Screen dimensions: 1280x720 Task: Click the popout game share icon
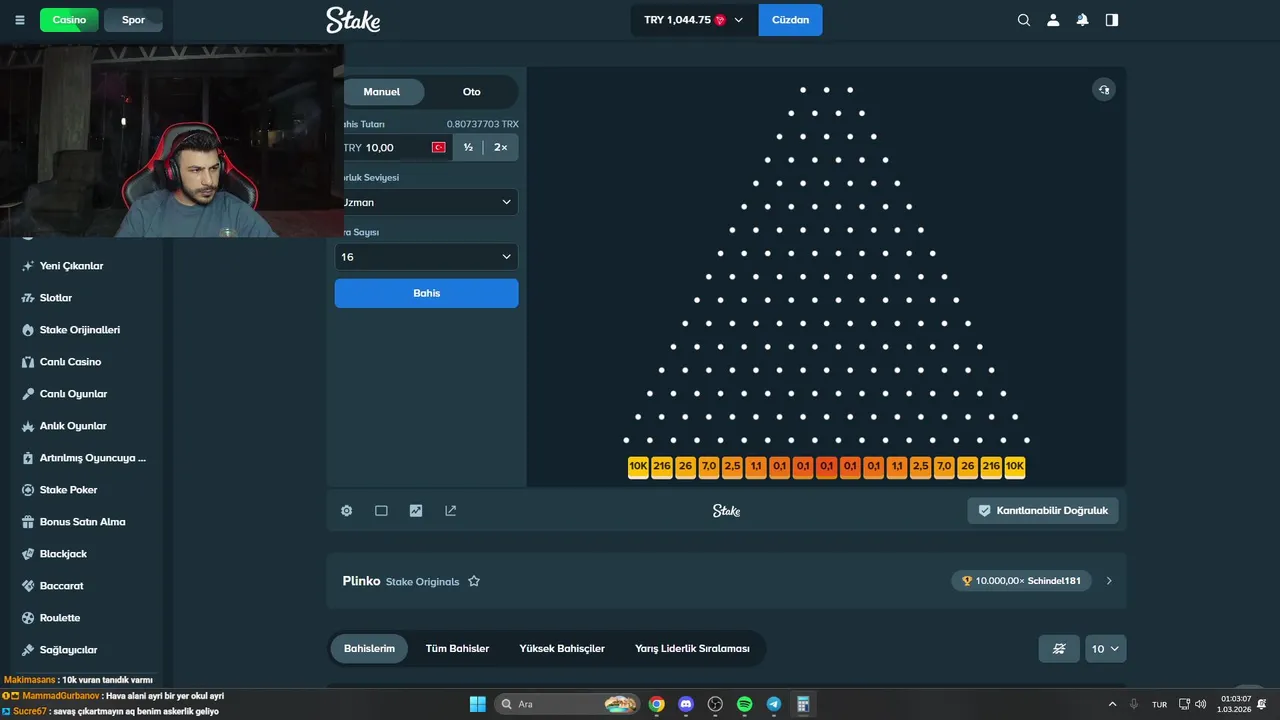[451, 510]
